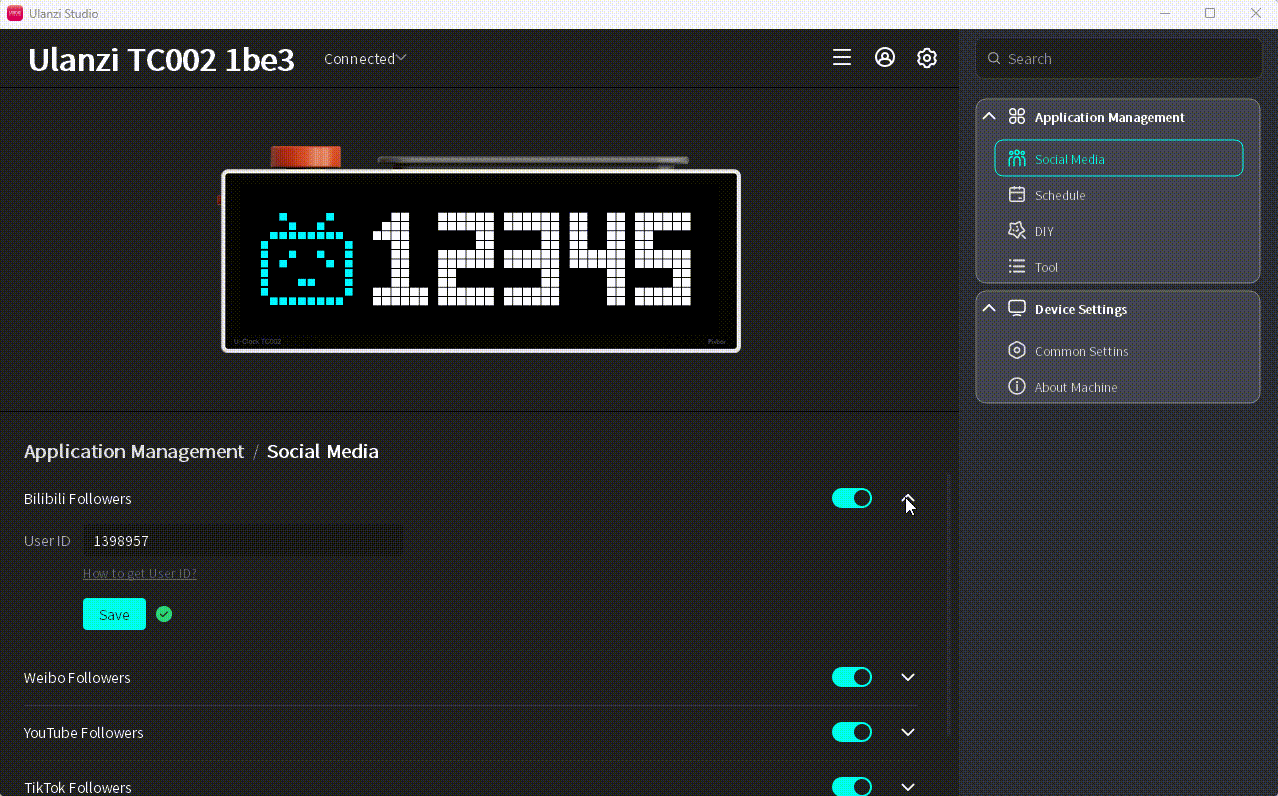Open the Tool menu item
Image resolution: width=1278 pixels, height=796 pixels.
pyautogui.click(x=1119, y=267)
